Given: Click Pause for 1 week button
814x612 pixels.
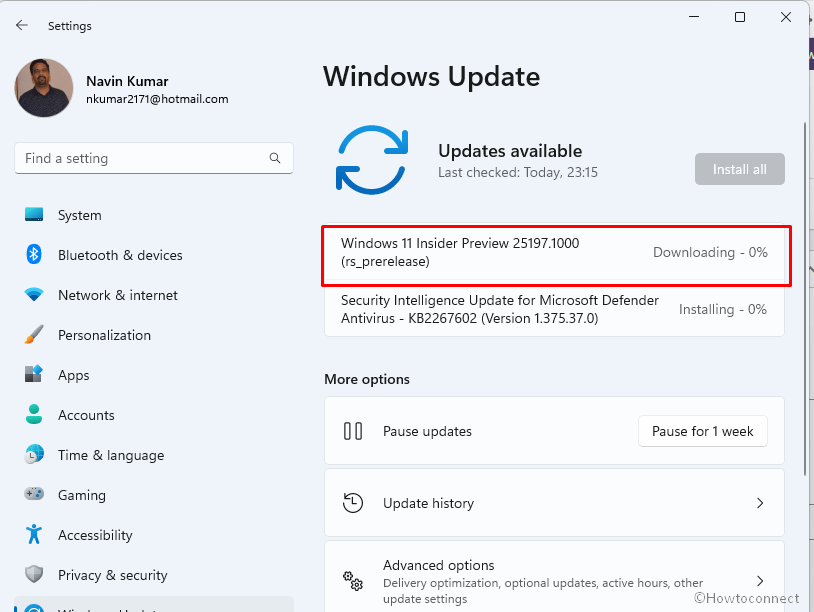Looking at the screenshot, I should [x=702, y=431].
